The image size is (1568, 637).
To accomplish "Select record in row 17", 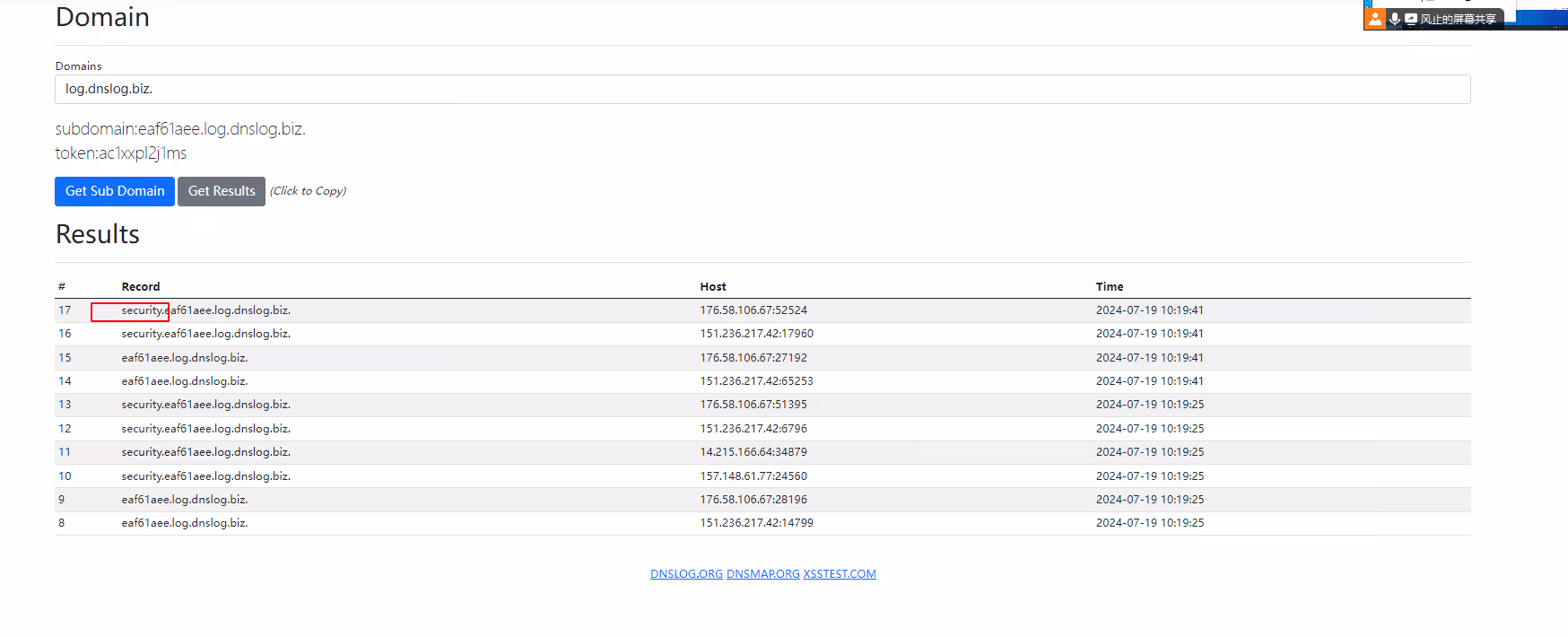I will pos(205,310).
